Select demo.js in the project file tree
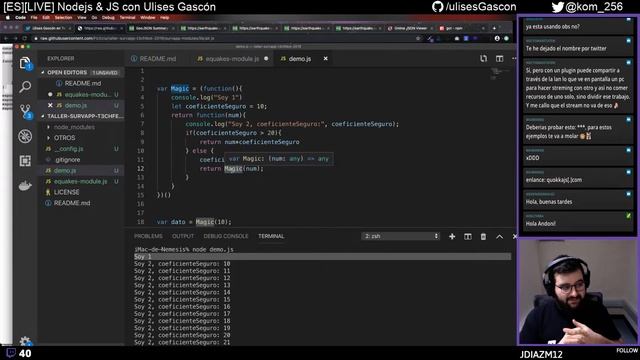 coord(81,171)
